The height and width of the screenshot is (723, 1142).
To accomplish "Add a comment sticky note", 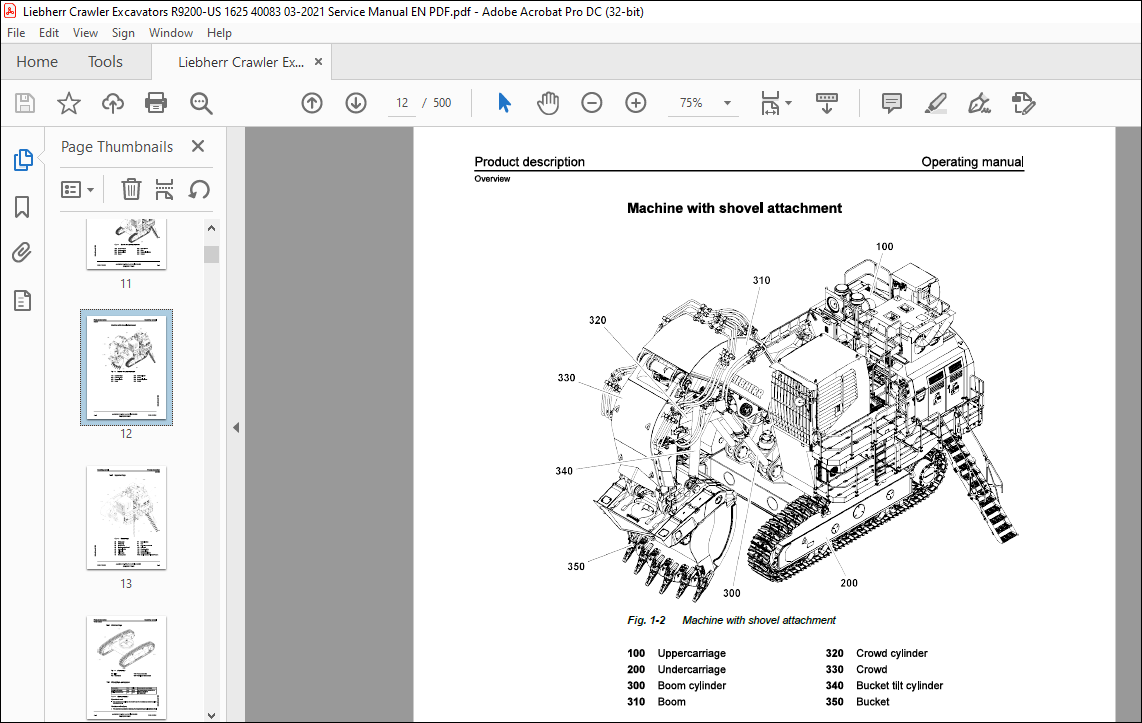I will [891, 103].
